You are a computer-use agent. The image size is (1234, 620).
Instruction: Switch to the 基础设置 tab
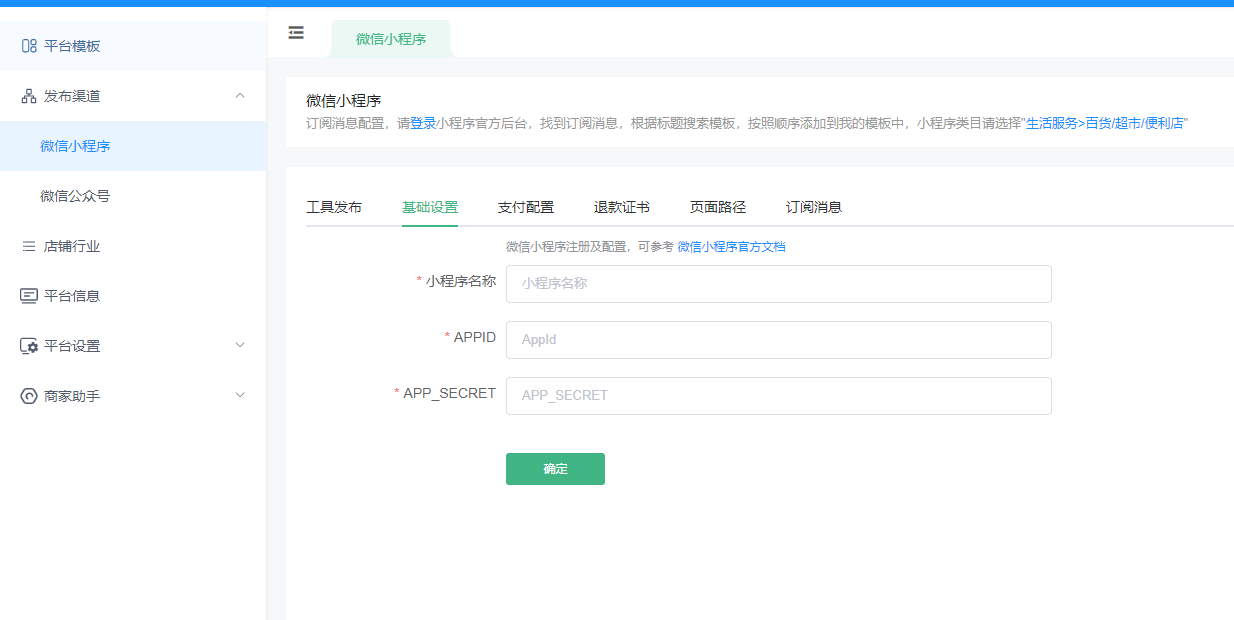tap(430, 207)
